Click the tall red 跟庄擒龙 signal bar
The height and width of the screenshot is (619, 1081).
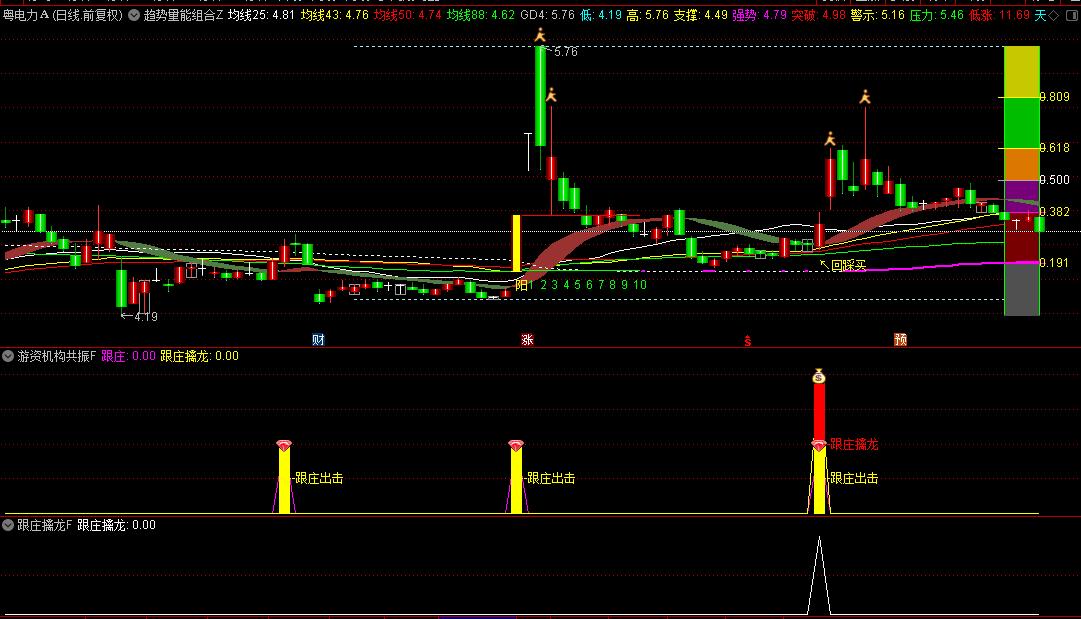coord(819,414)
